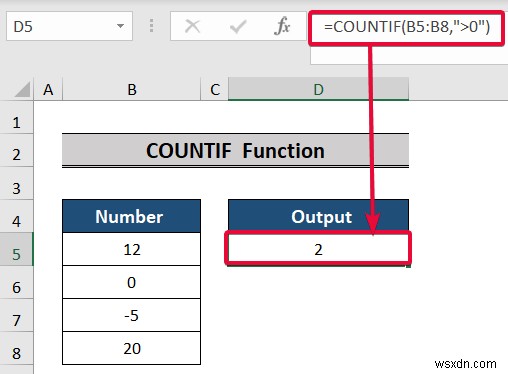The width and height of the screenshot is (508, 374).
Task: Click the COUNTIF Function title cell
Action: point(235,150)
